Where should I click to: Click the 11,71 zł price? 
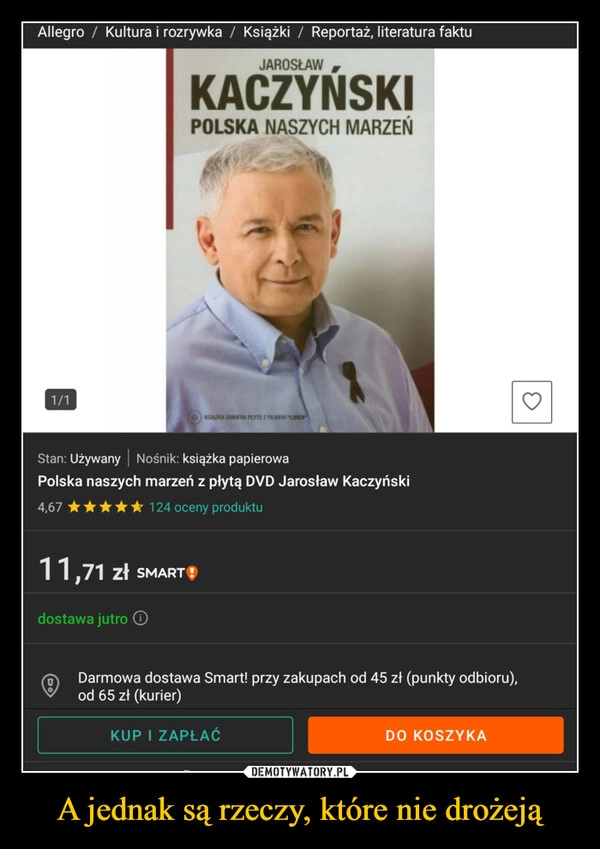83,571
